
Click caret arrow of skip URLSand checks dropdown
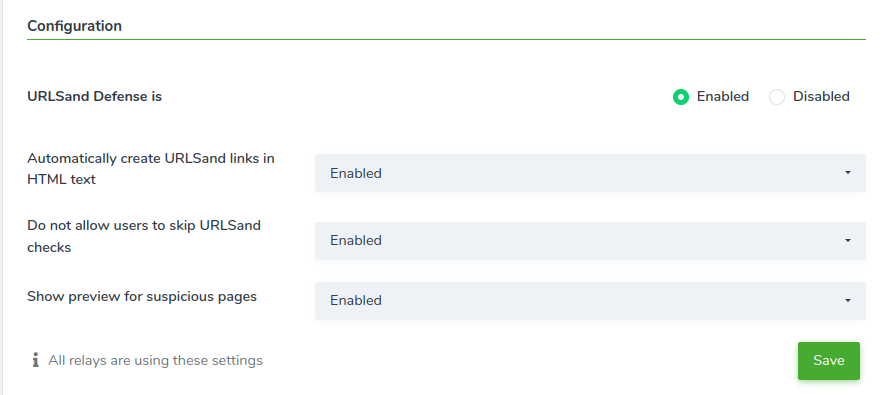point(847,240)
